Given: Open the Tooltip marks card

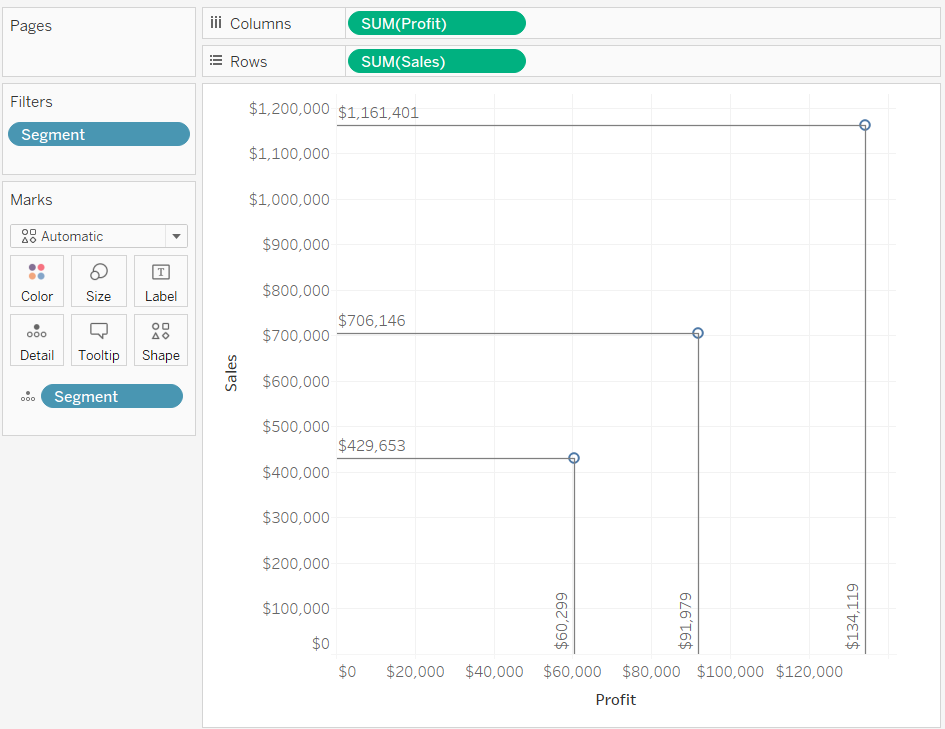Looking at the screenshot, I should point(99,340).
